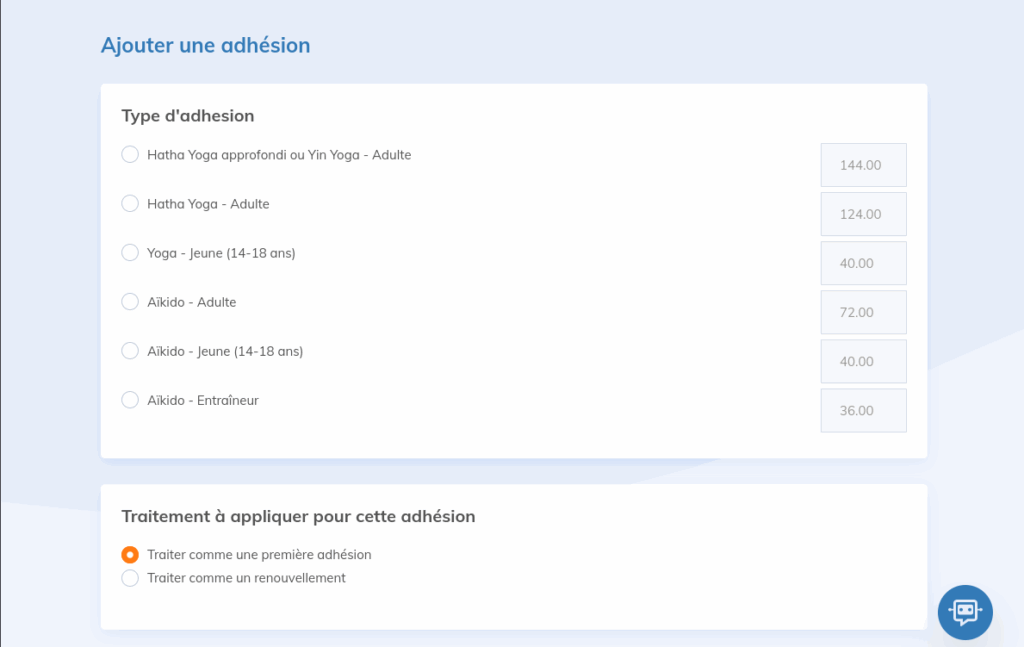Select Aïkido - Adulte membership radio
The image size is (1024, 647).
130,302
